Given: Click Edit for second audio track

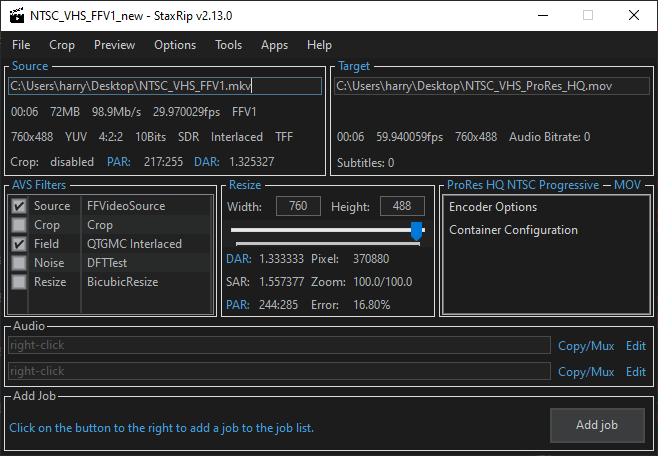Looking at the screenshot, I should point(636,372).
